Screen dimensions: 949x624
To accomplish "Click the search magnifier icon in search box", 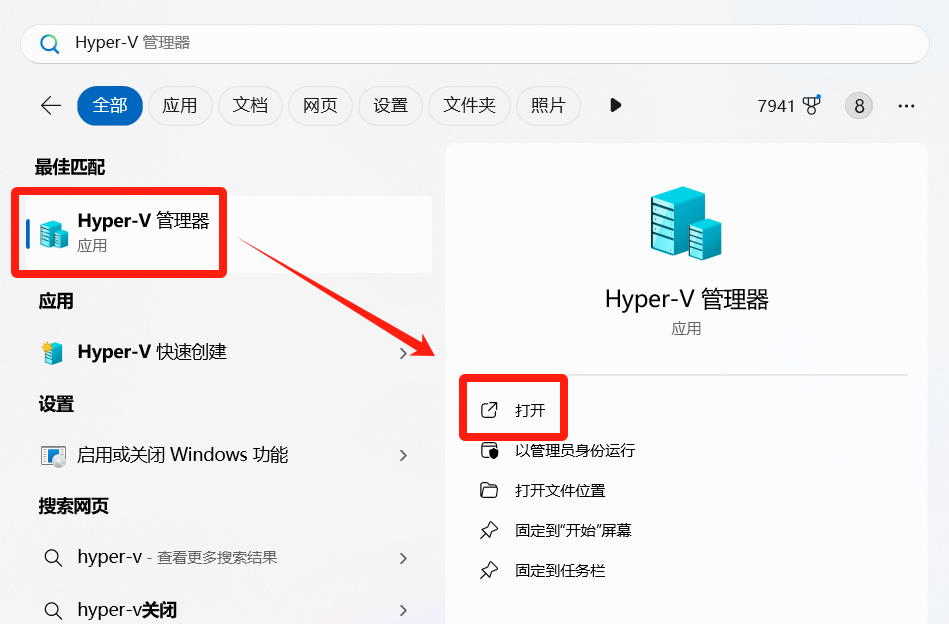I will (x=48, y=43).
